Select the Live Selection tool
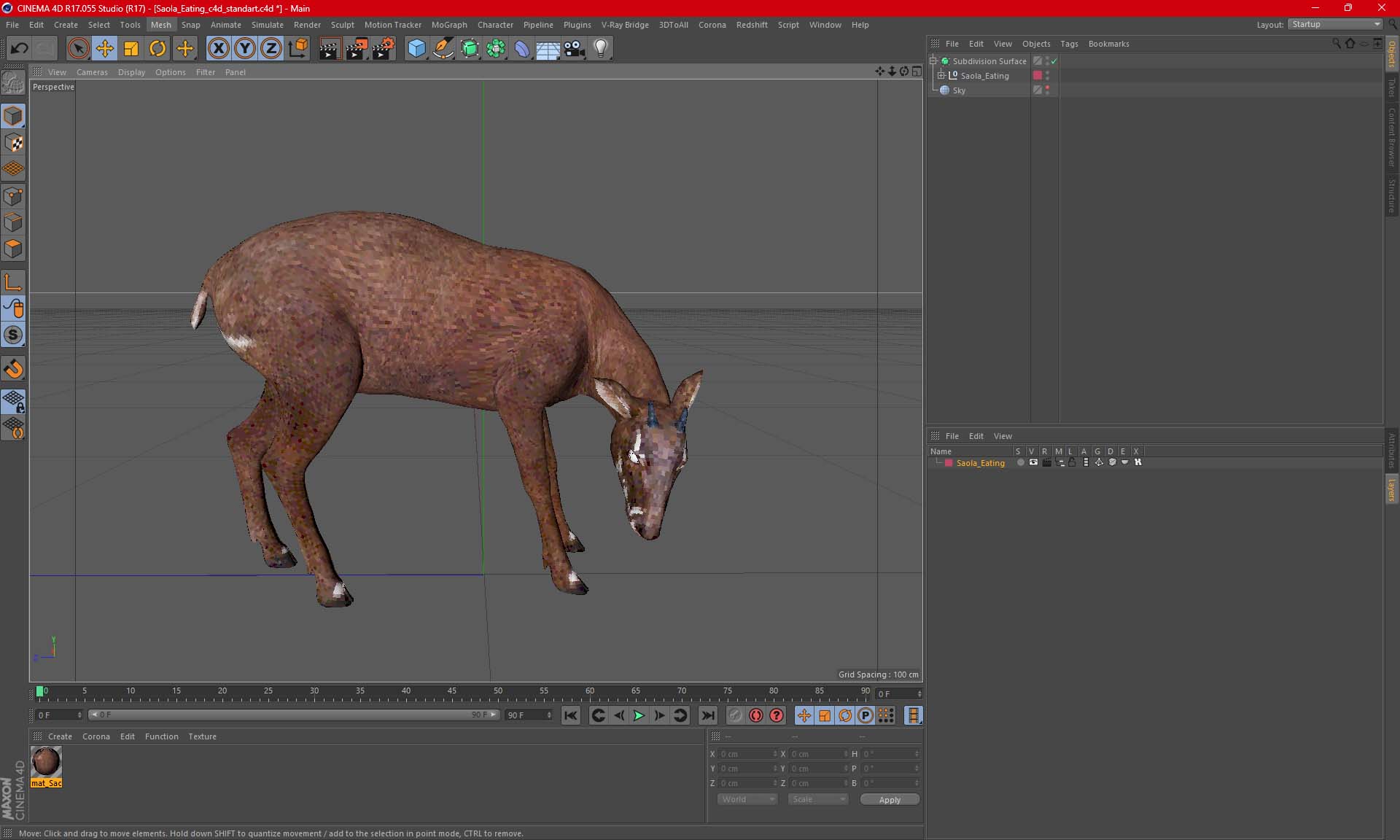The width and height of the screenshot is (1400, 840). click(x=78, y=49)
